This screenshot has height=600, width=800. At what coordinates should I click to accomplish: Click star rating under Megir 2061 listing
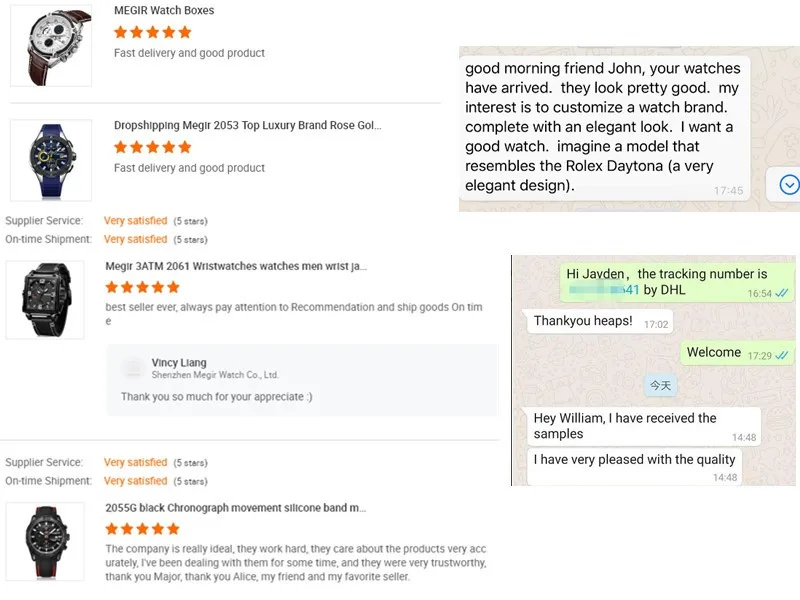coord(142,288)
